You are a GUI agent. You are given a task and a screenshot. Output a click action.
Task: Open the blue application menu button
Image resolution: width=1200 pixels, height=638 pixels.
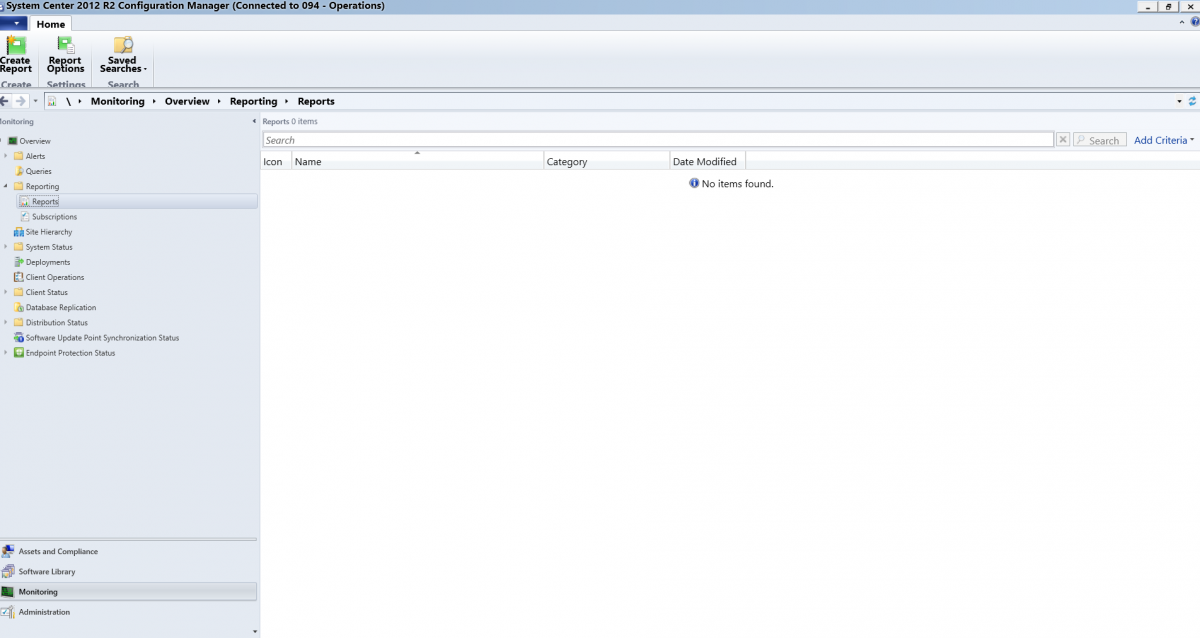click(15, 23)
